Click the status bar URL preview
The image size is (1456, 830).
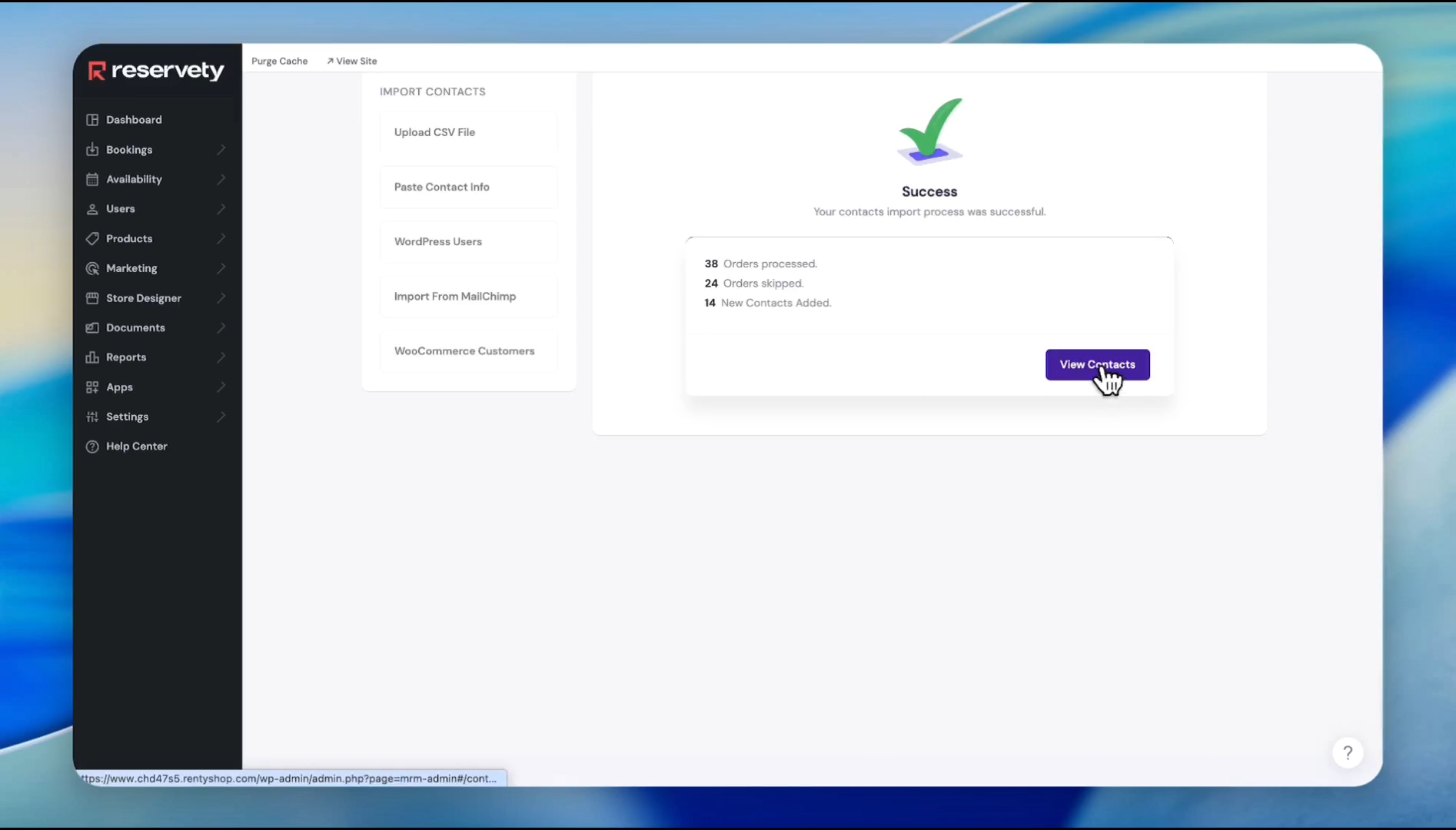pyautogui.click(x=290, y=779)
